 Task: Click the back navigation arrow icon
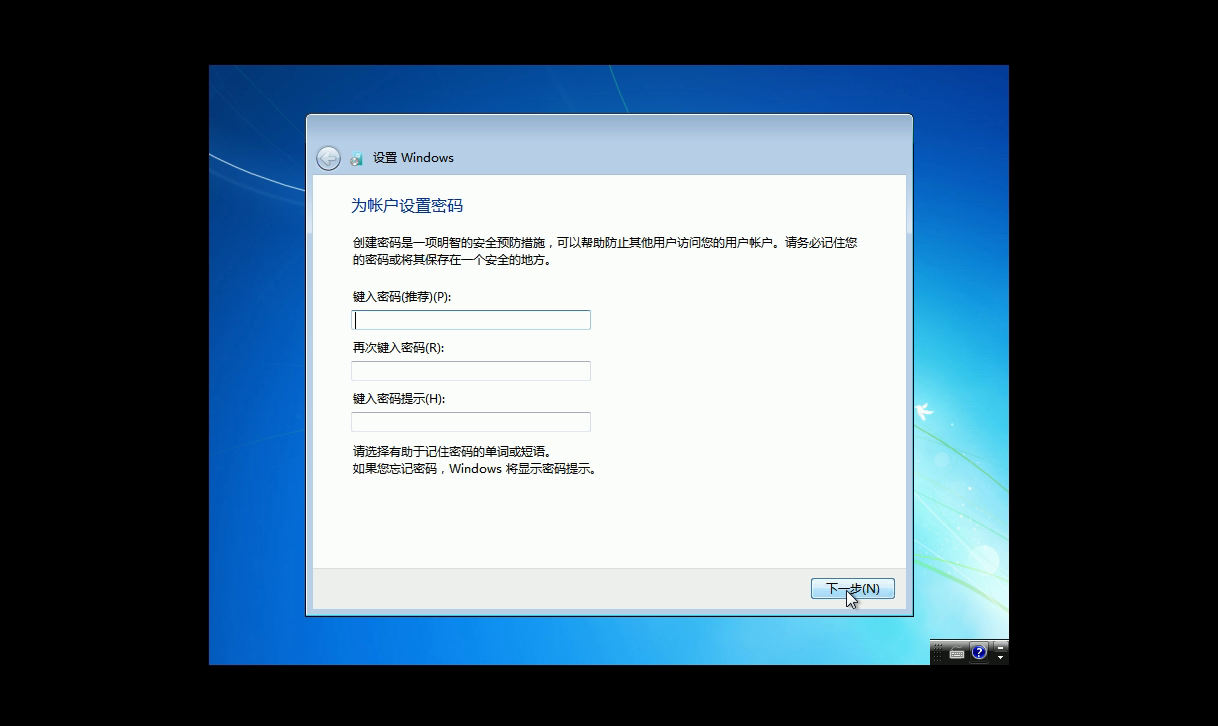327,158
